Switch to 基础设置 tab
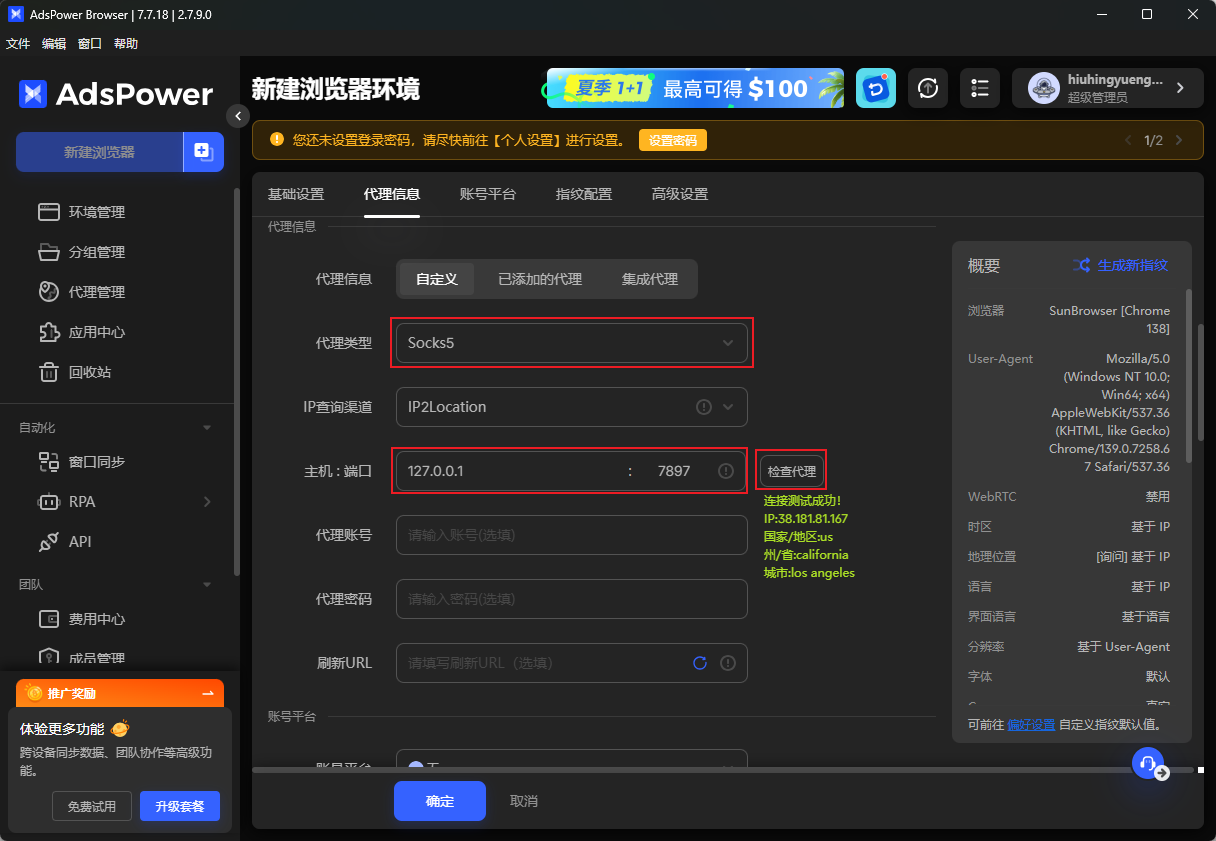 296,194
